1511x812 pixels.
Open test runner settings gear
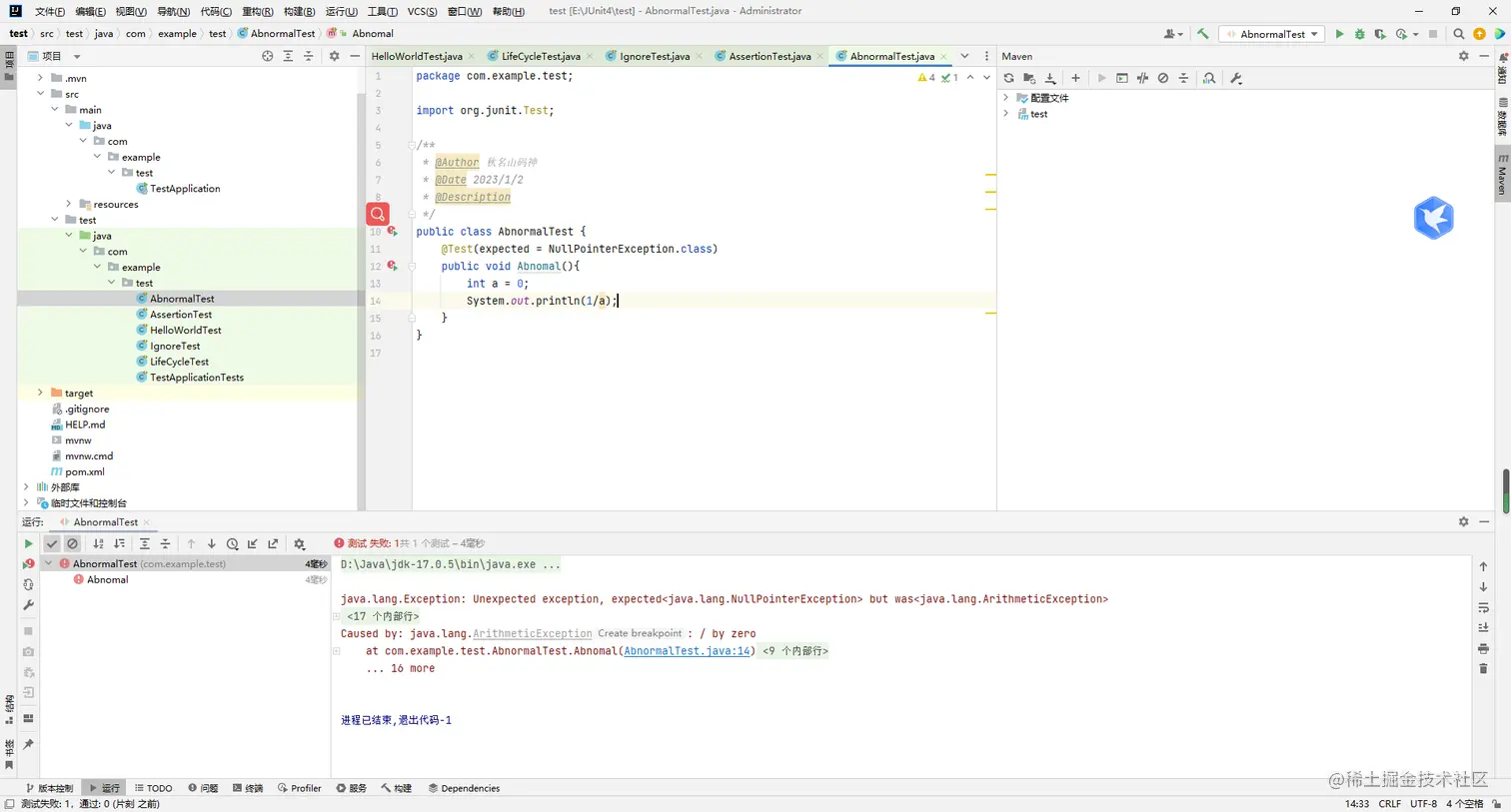pyautogui.click(x=299, y=544)
